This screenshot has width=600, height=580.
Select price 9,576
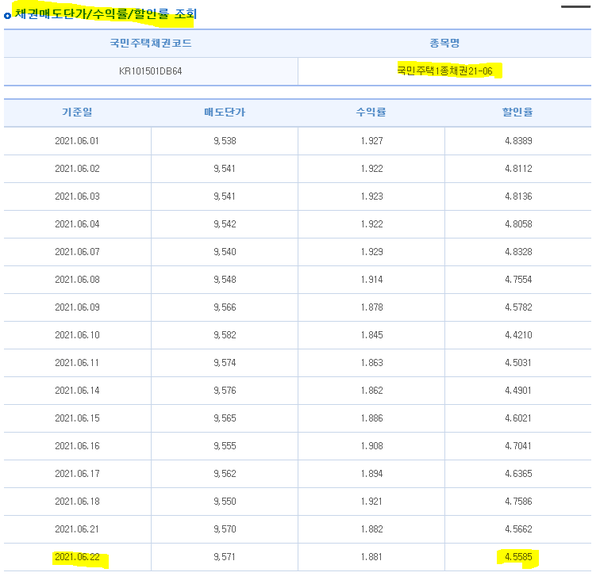pos(225,391)
